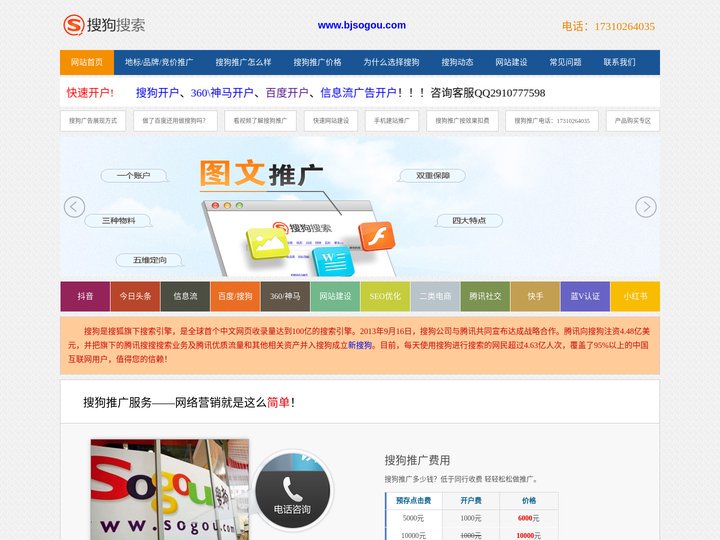Click 做了百度还用做搜狗吗? button
This screenshot has width=720, height=540.
(175, 121)
